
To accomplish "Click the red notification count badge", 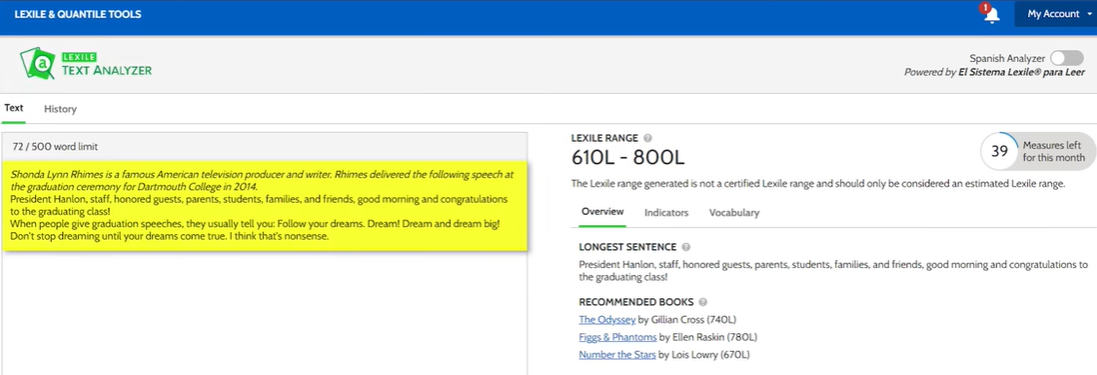I will 985,8.
